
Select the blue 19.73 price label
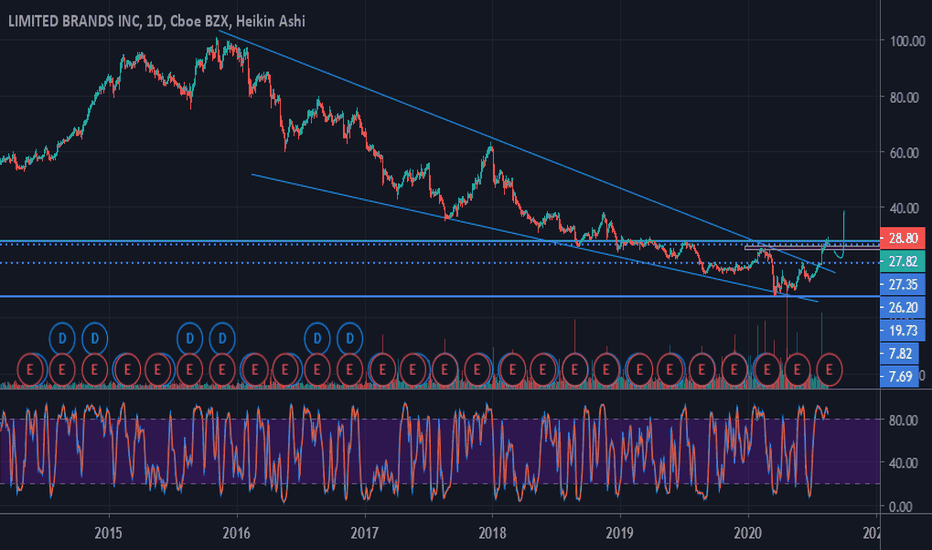pyautogui.click(x=902, y=331)
